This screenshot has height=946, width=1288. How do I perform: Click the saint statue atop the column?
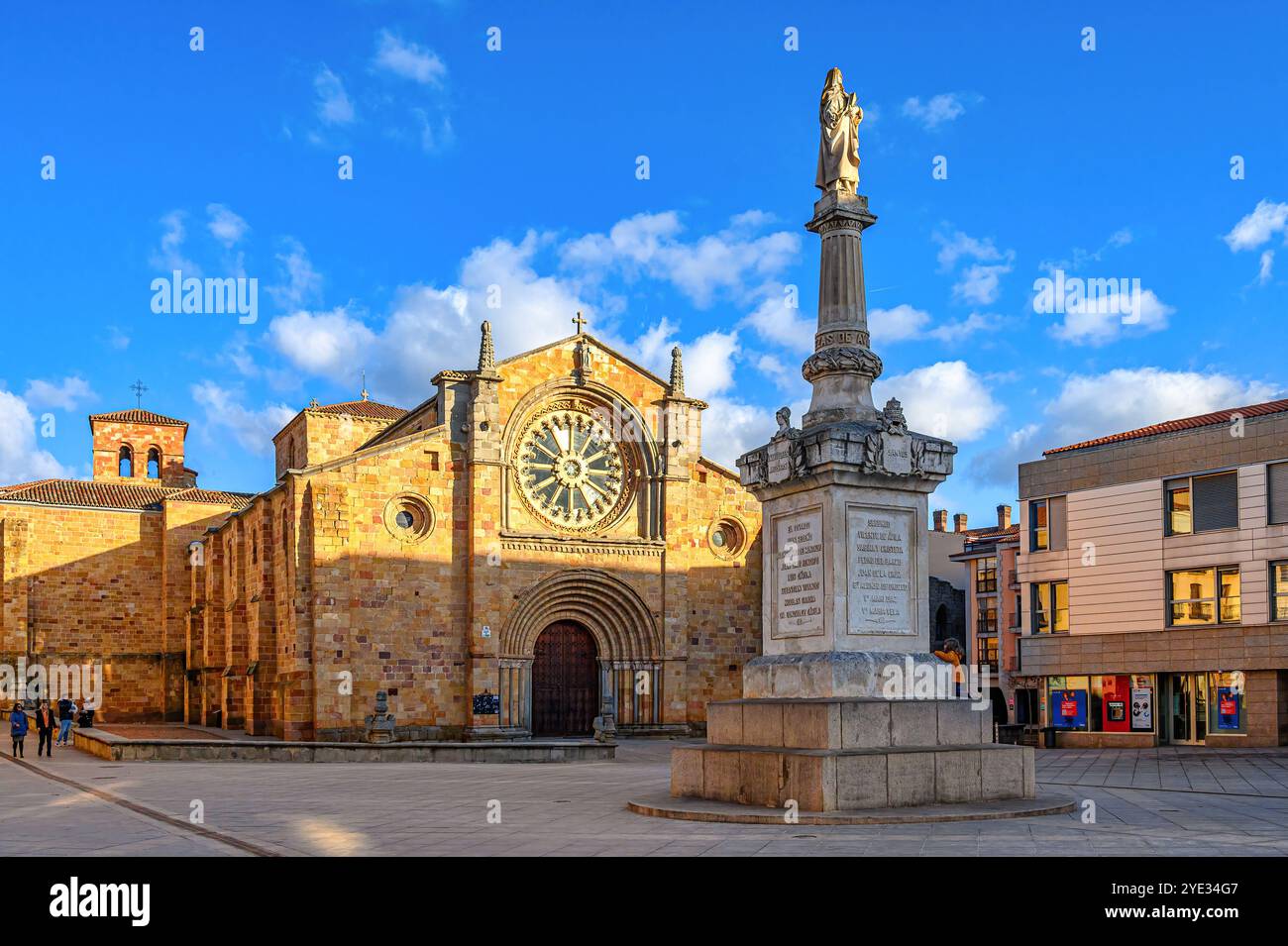(x=839, y=131)
